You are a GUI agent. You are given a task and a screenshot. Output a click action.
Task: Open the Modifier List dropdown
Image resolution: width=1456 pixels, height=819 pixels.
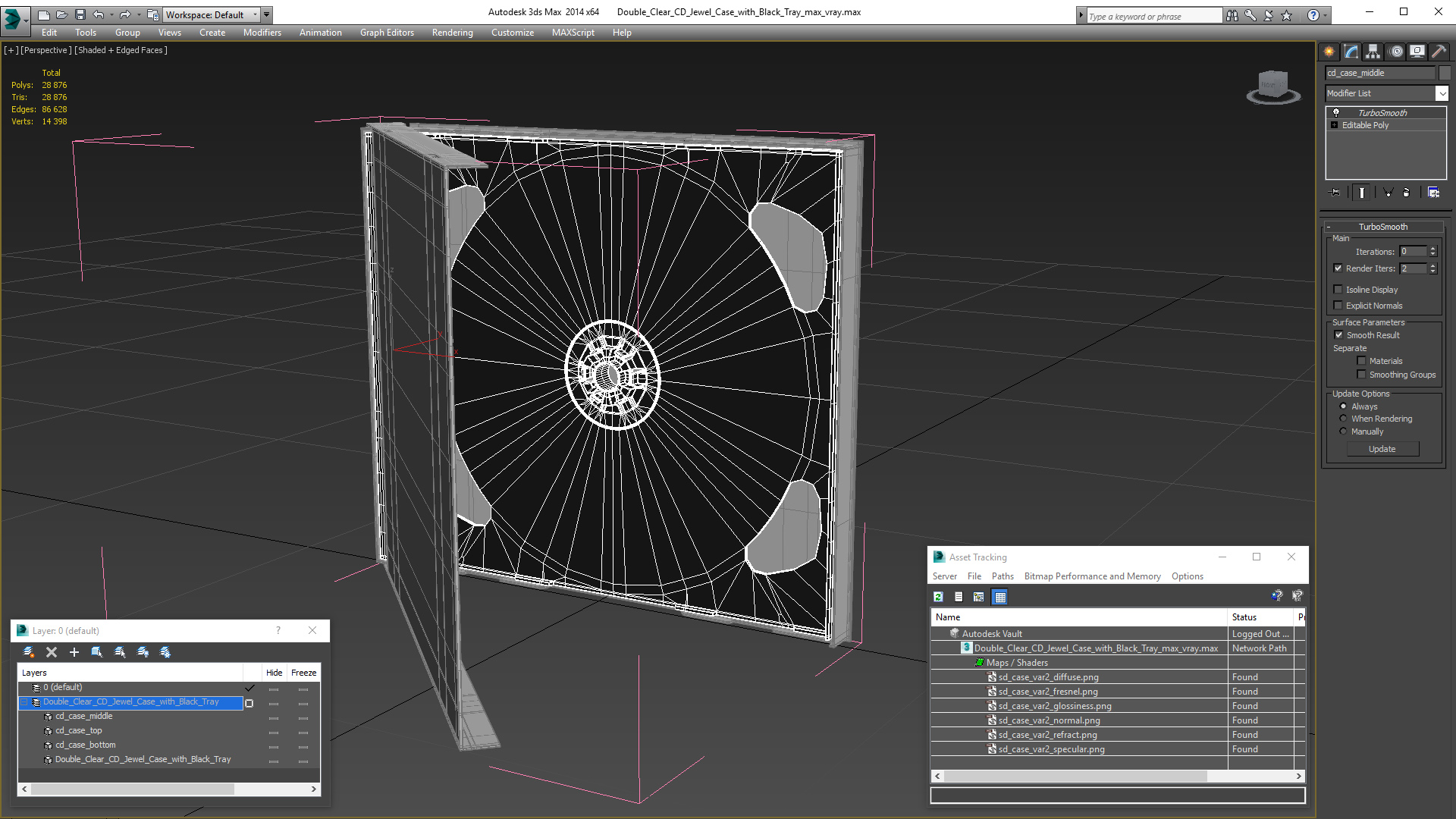[1442, 93]
